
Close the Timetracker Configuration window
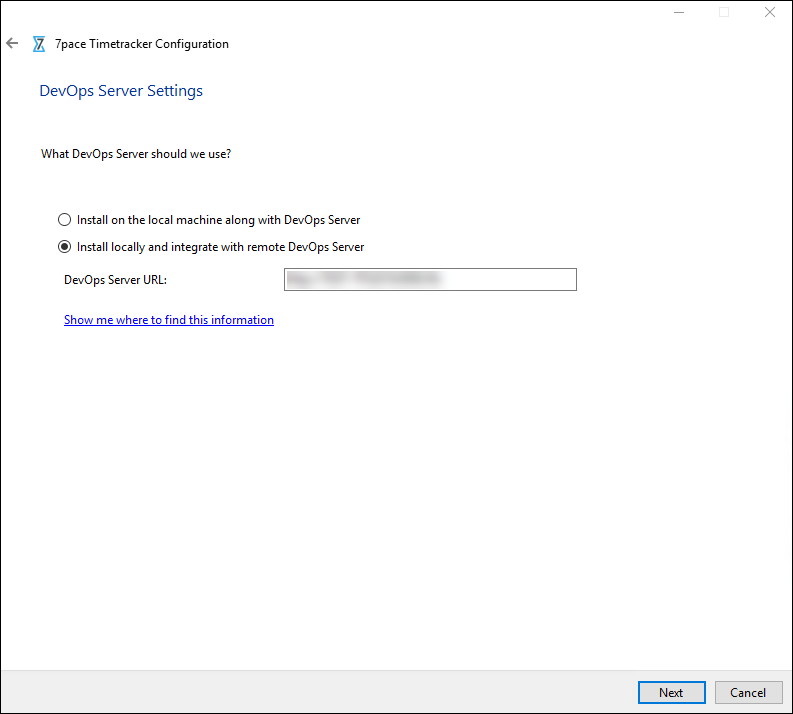click(770, 12)
